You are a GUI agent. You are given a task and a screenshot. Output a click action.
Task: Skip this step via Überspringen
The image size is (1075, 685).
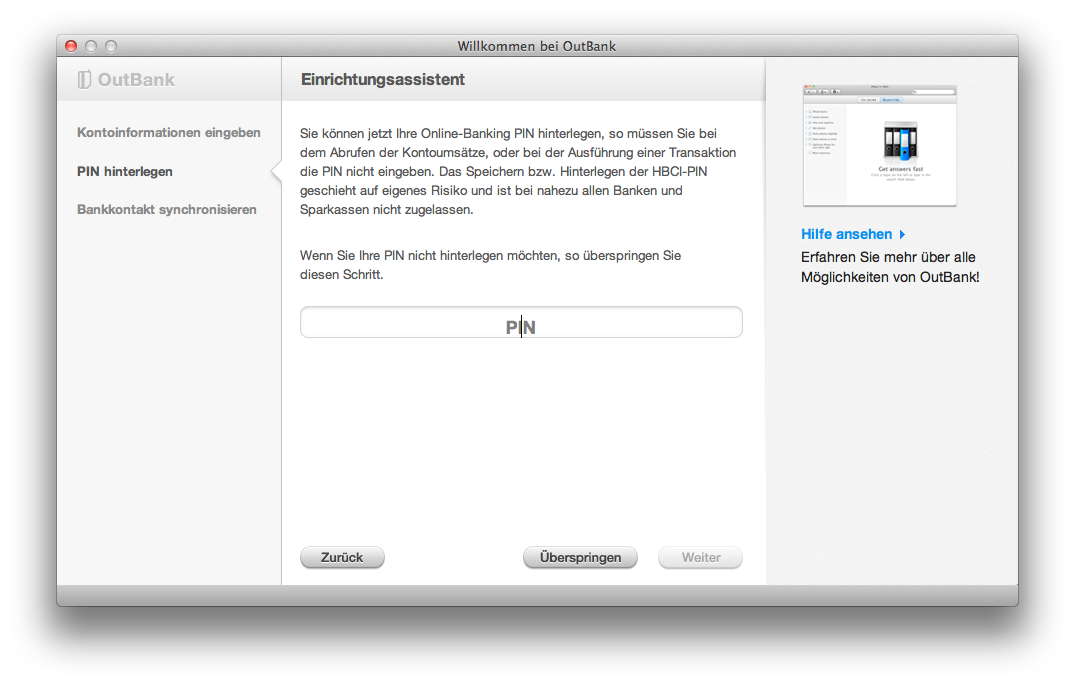pos(580,557)
